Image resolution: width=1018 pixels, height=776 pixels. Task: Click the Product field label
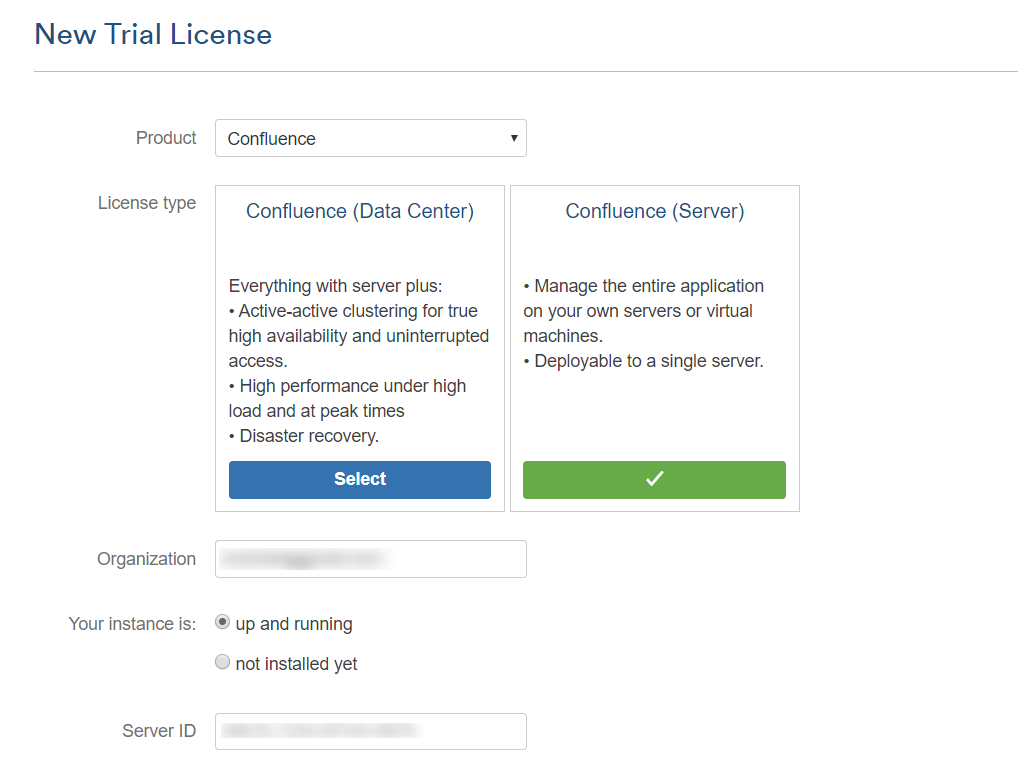pos(166,138)
